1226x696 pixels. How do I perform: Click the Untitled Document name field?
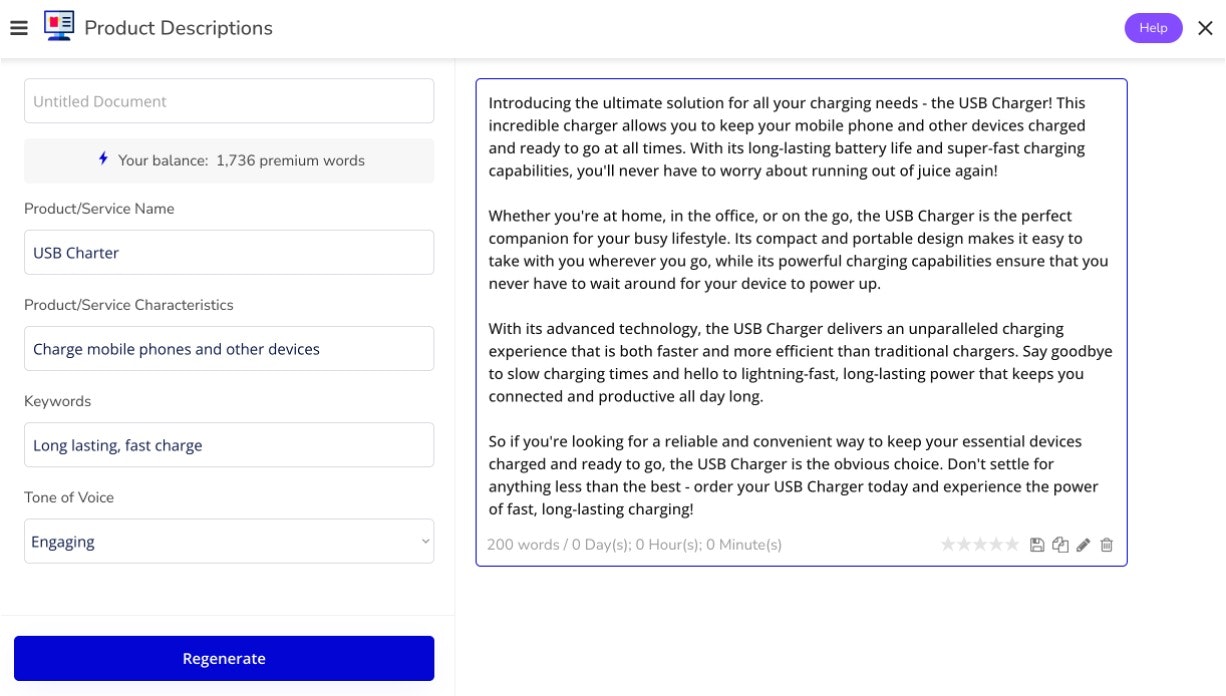click(x=229, y=101)
